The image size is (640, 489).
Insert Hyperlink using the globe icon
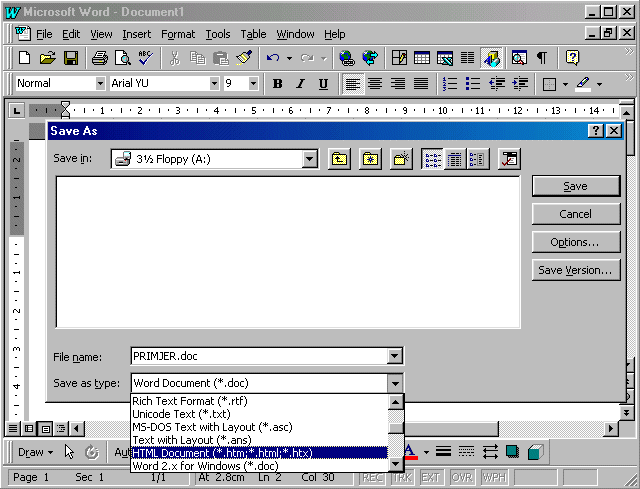[347, 58]
